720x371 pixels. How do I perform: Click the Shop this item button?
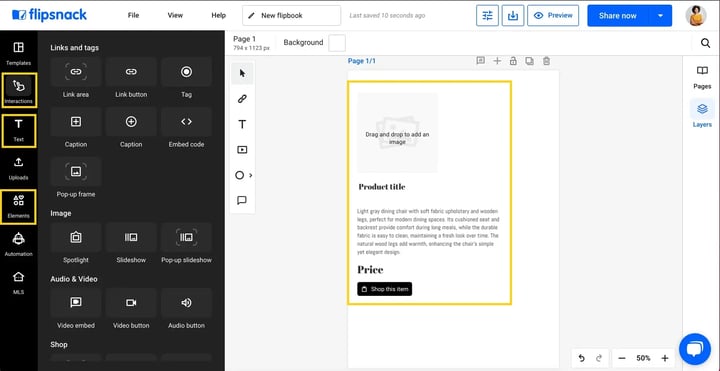click(385, 289)
